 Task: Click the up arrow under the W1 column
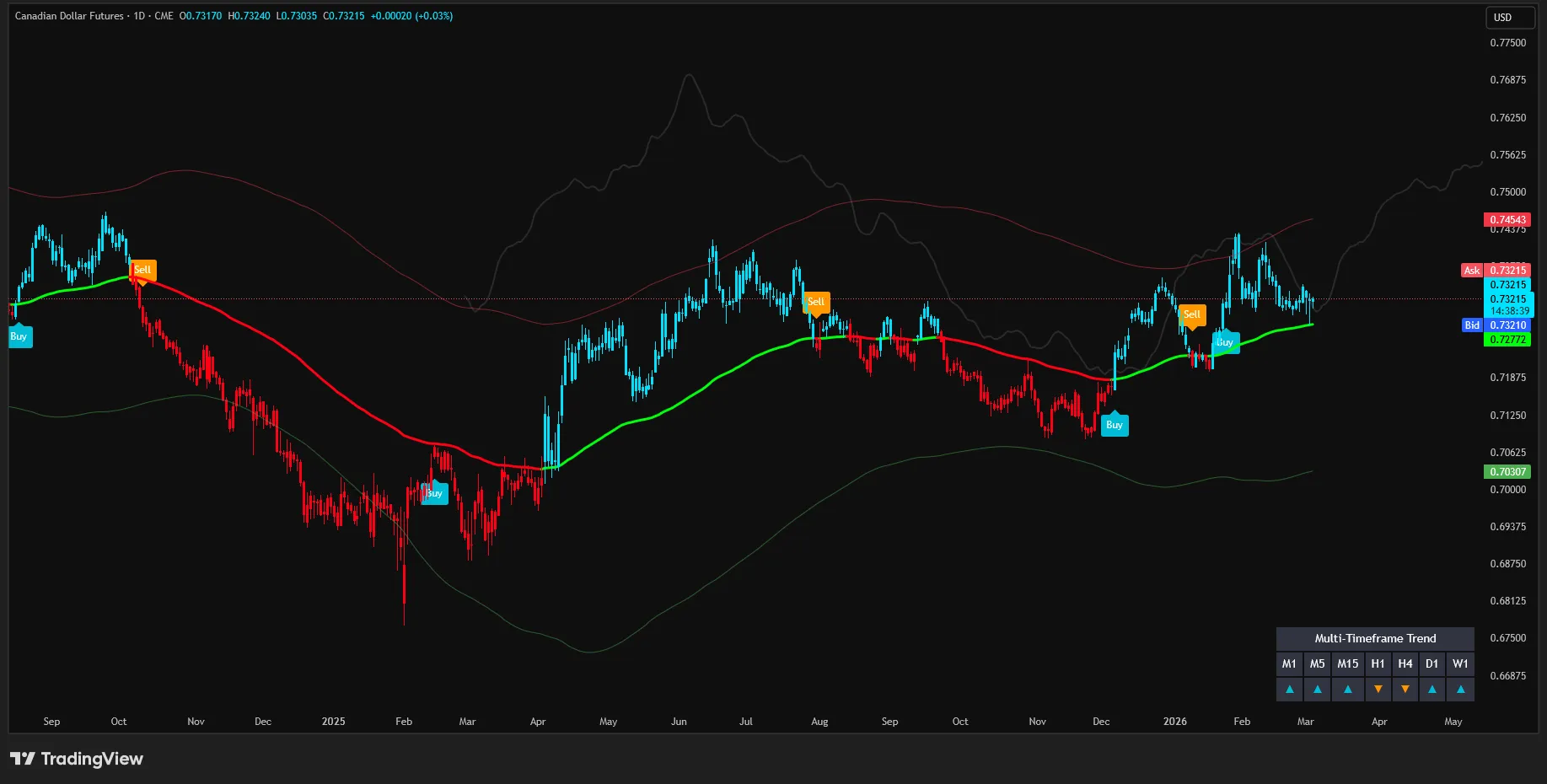click(x=1460, y=689)
